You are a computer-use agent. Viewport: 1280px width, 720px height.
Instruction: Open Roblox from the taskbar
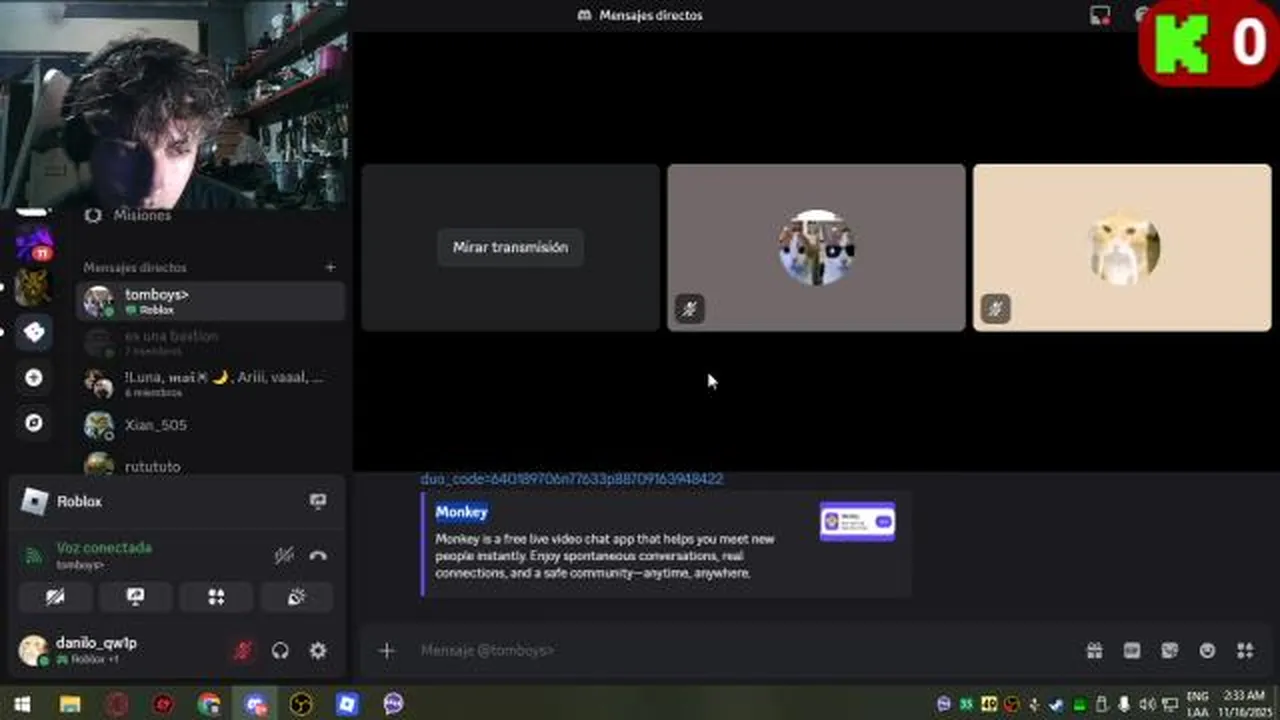(347, 704)
